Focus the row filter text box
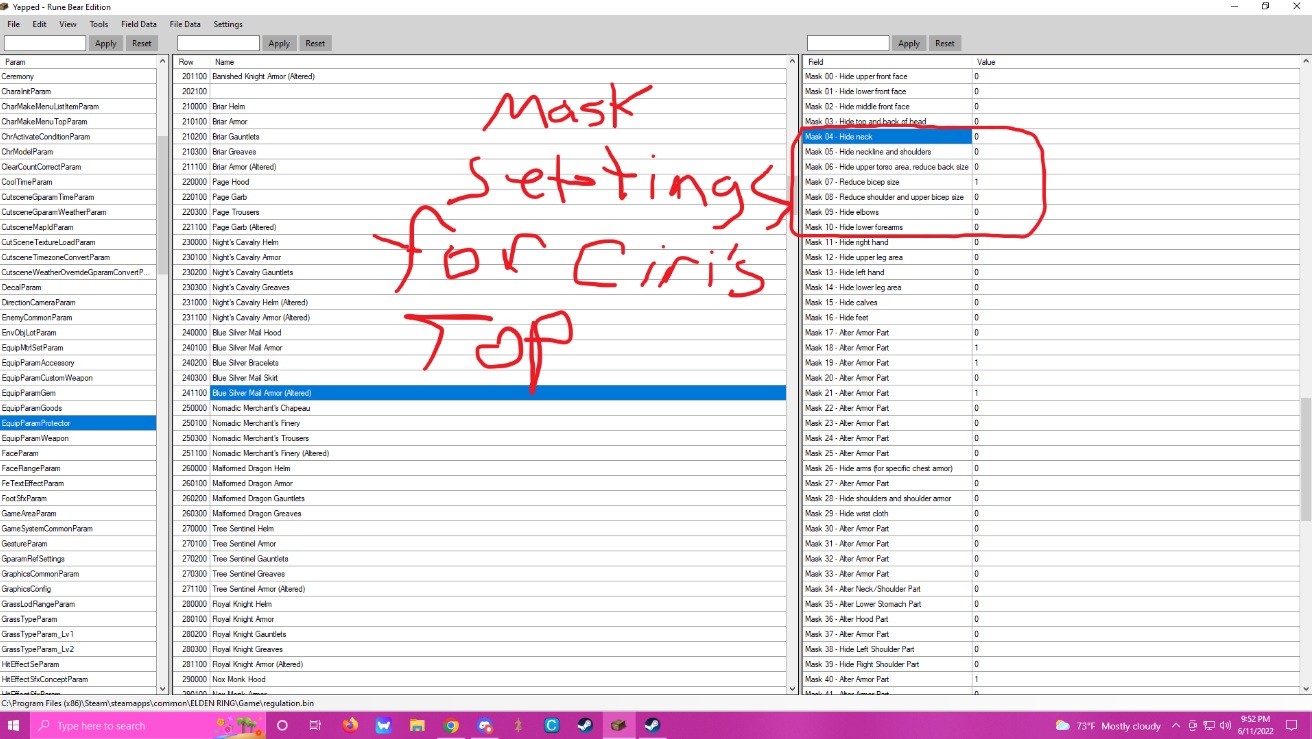 tap(218, 43)
